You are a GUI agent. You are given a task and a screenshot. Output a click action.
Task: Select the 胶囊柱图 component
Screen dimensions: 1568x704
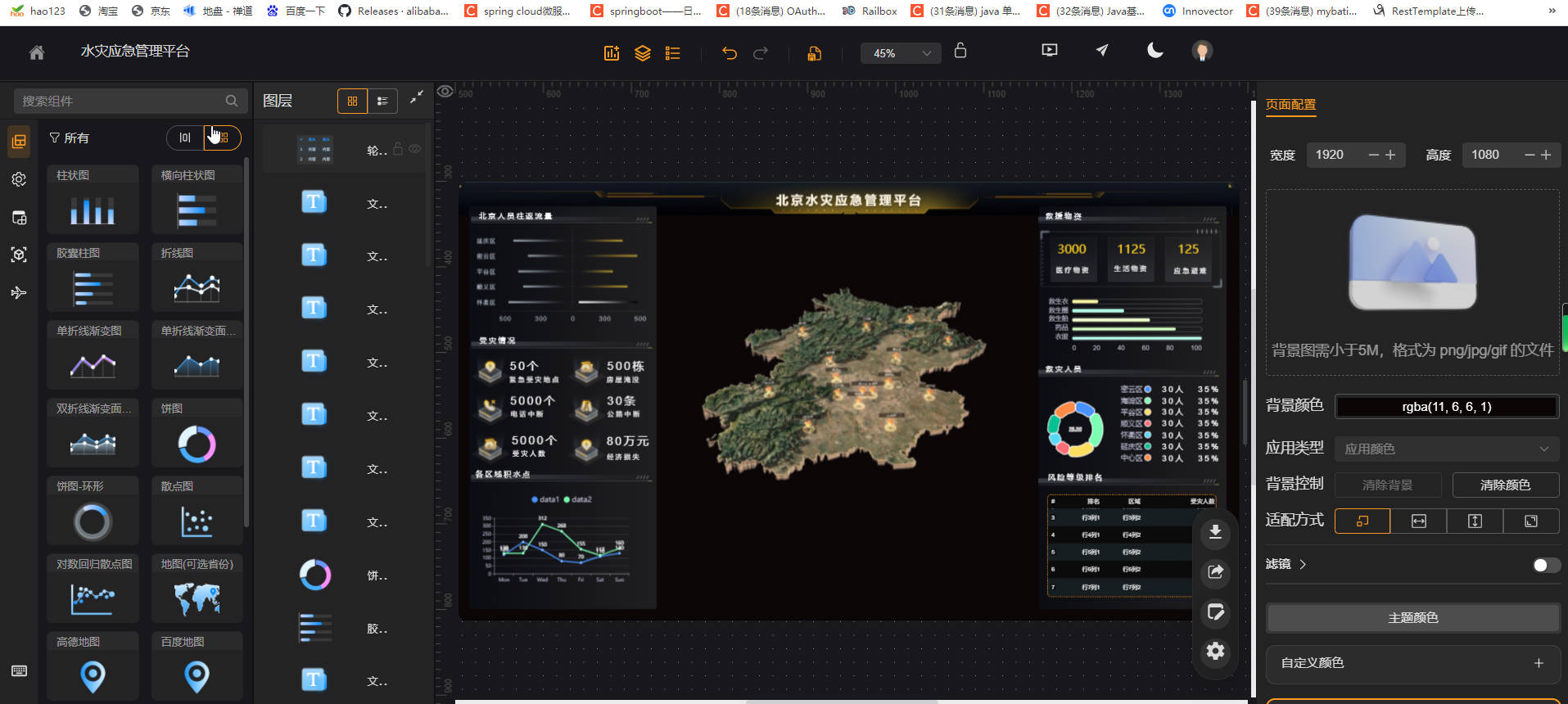click(93, 277)
